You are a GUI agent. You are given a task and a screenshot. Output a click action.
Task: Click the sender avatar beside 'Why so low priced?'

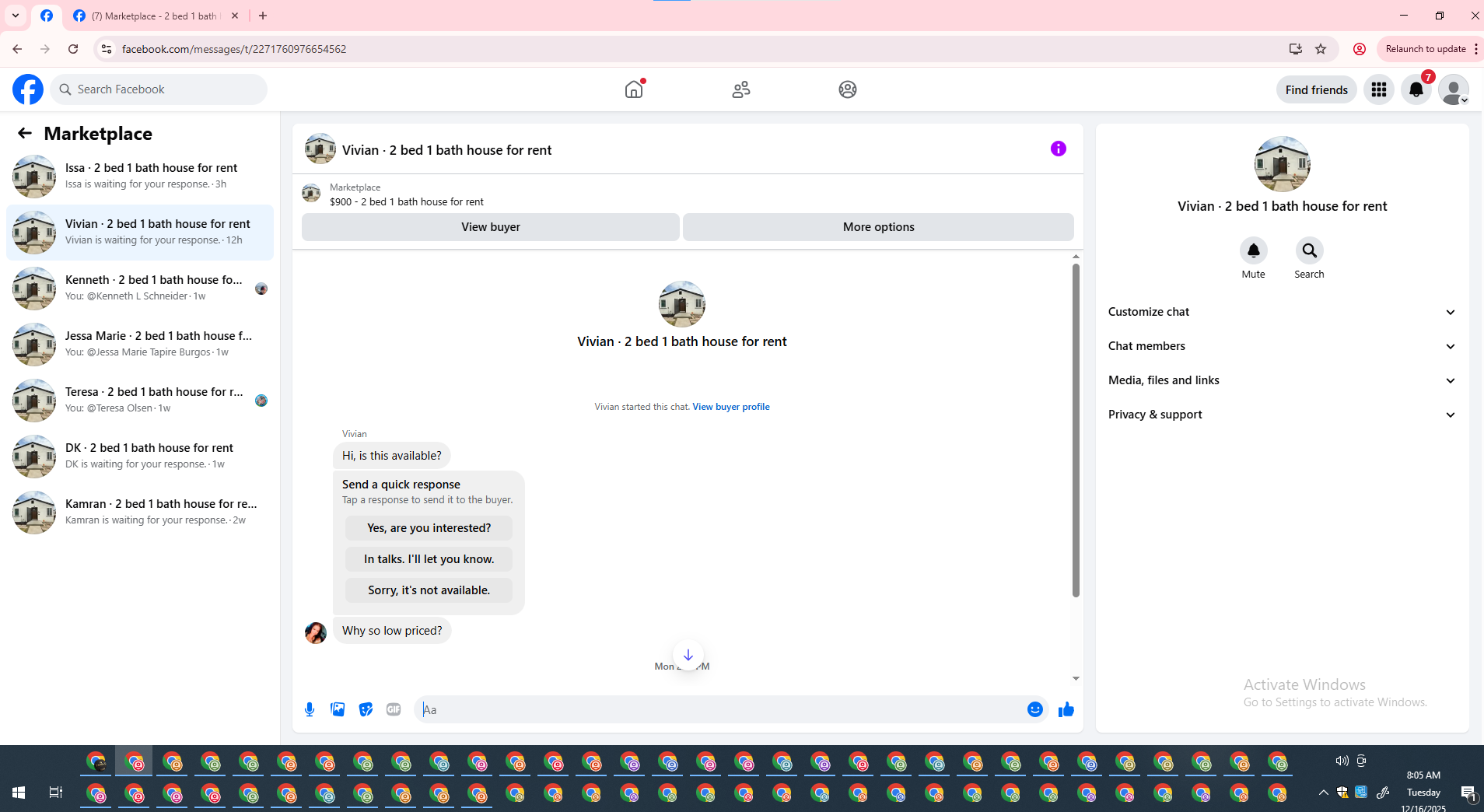pos(316,632)
